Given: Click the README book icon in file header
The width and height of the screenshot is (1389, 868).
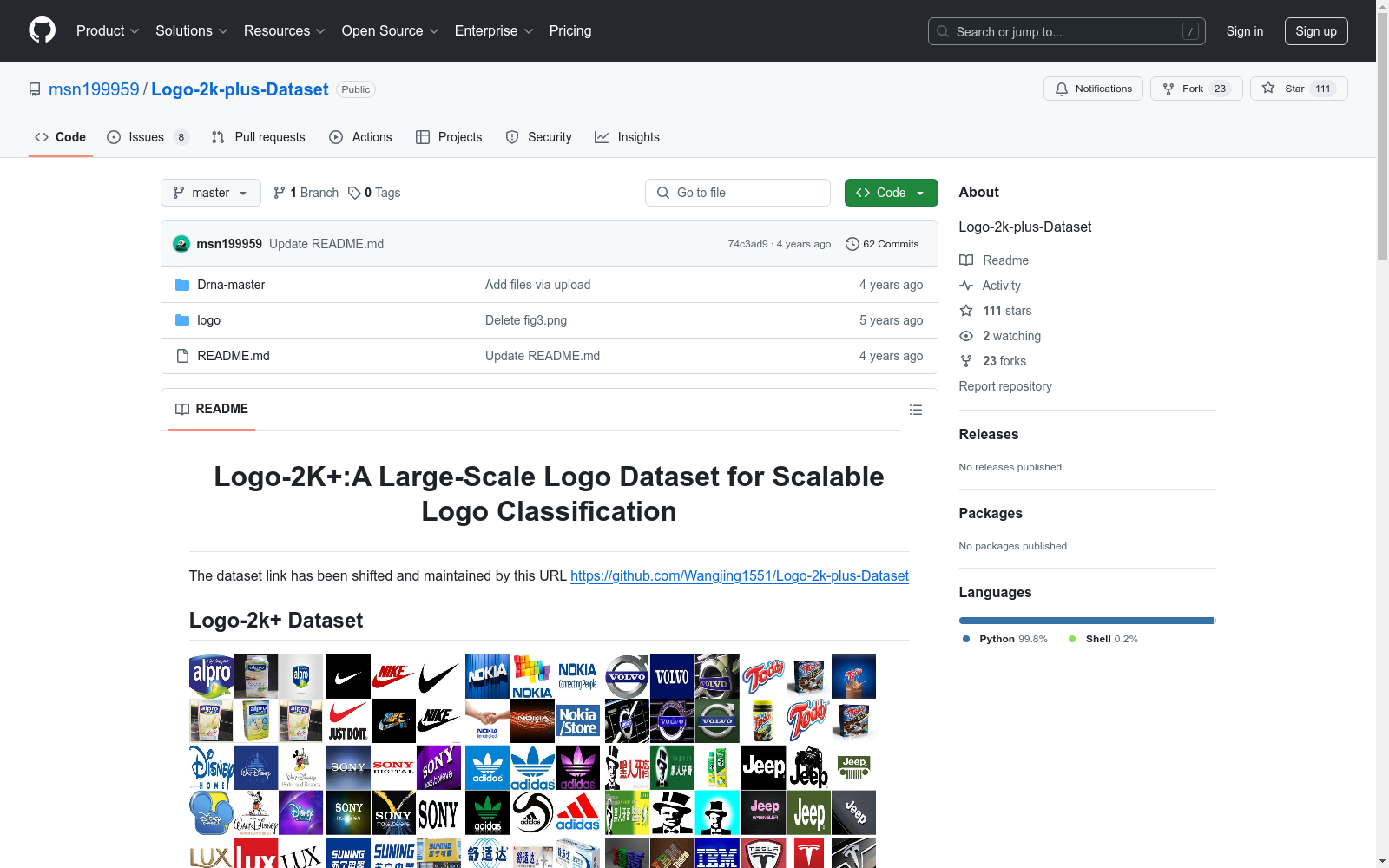Looking at the screenshot, I should coord(182,409).
